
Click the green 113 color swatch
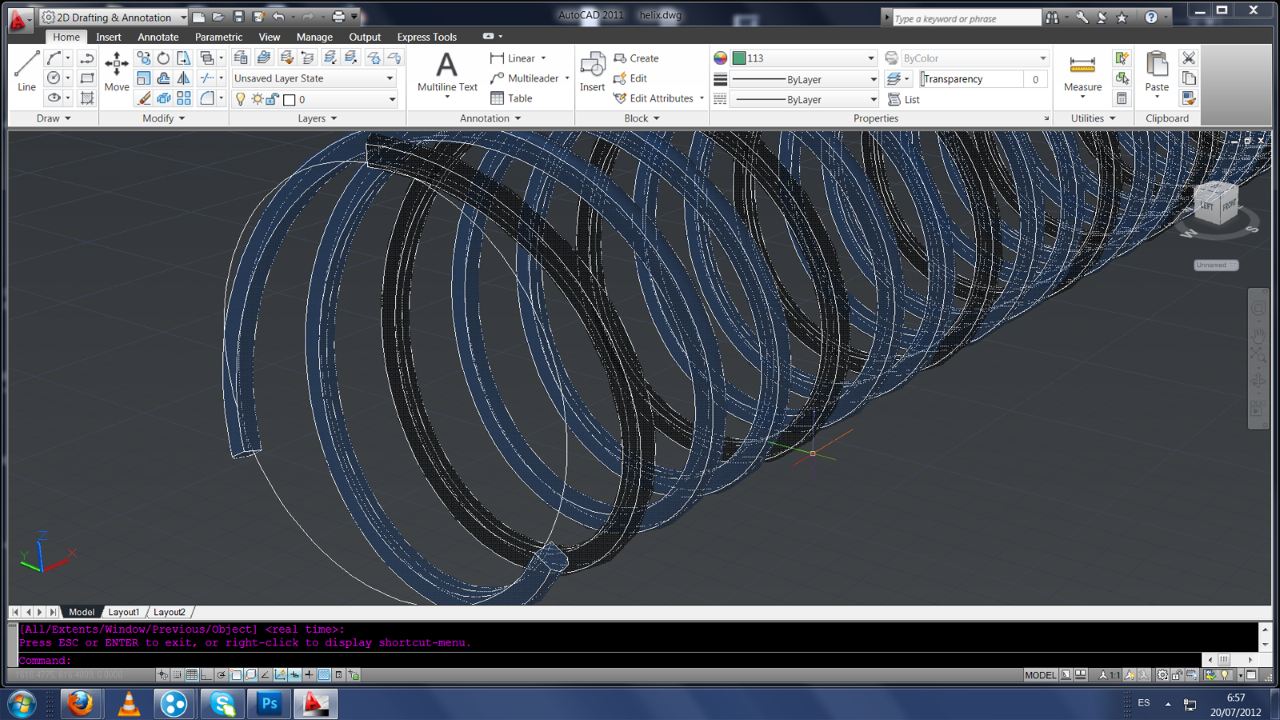point(739,58)
